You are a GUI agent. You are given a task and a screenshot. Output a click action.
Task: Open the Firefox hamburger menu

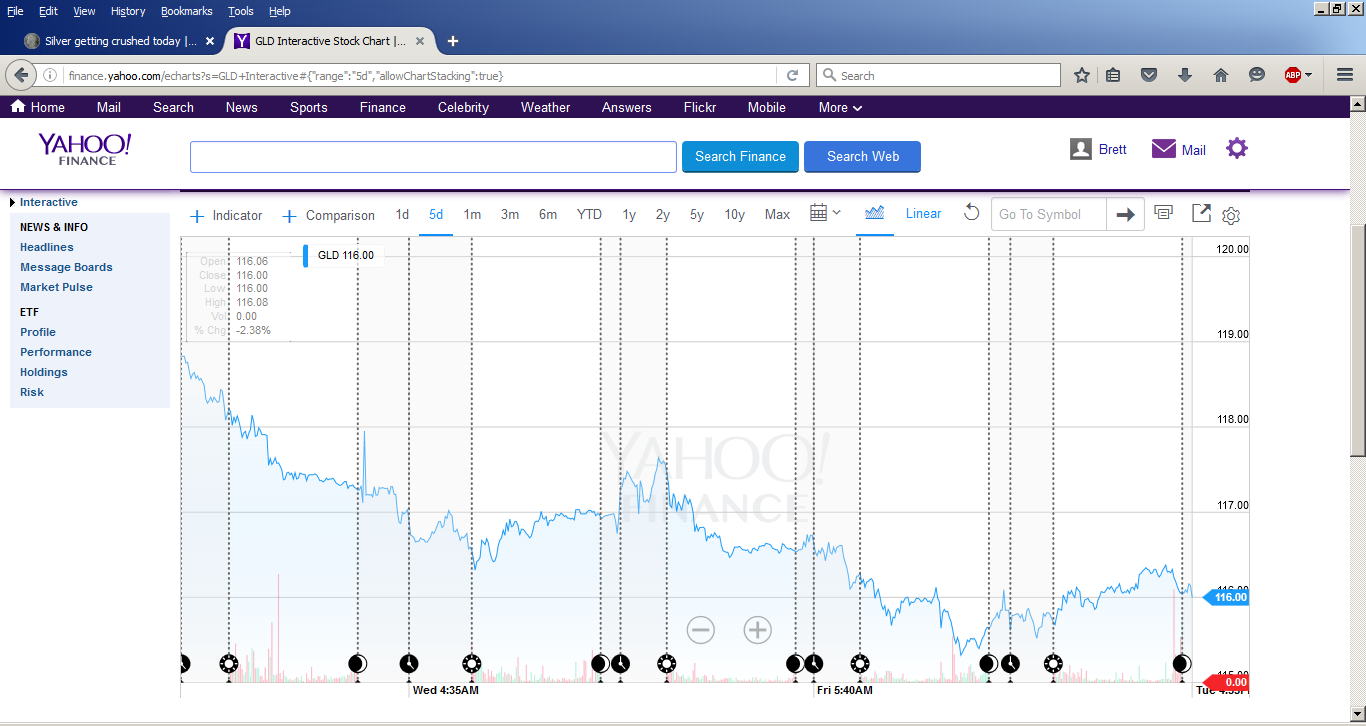point(1344,75)
